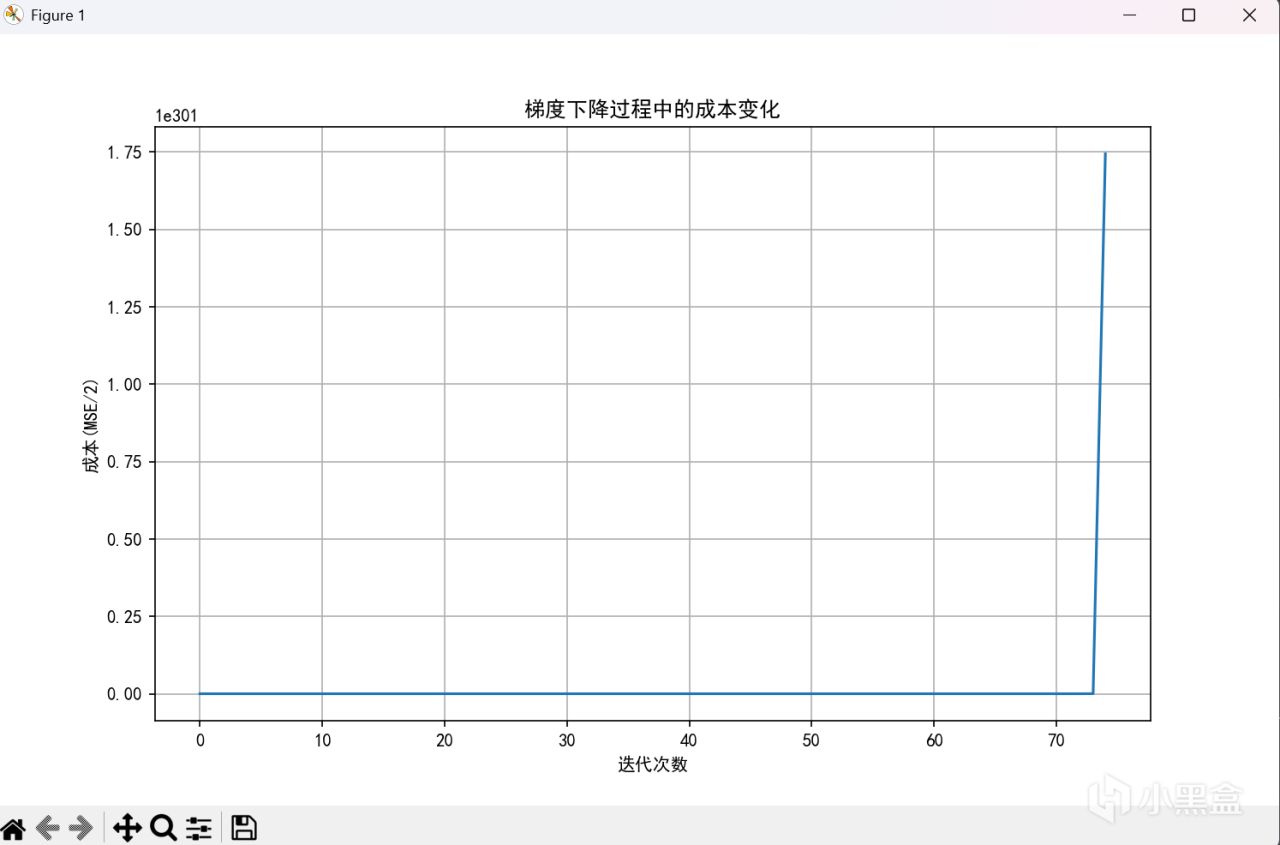This screenshot has height=845, width=1280.
Task: Click the y-axis tick label 1.50
Action: (125, 230)
